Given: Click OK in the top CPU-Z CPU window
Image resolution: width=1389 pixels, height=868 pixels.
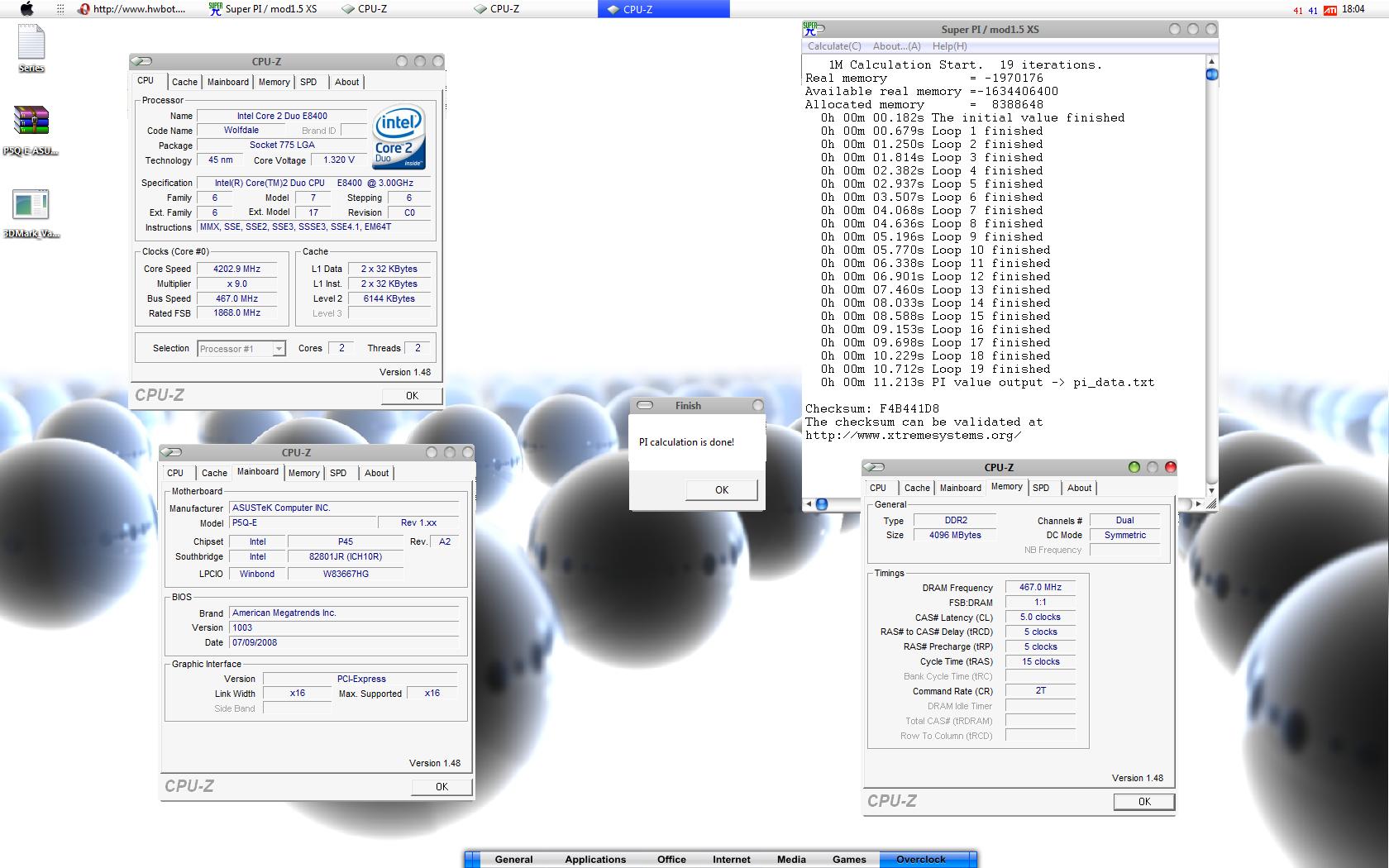Looking at the screenshot, I should pyautogui.click(x=412, y=396).
